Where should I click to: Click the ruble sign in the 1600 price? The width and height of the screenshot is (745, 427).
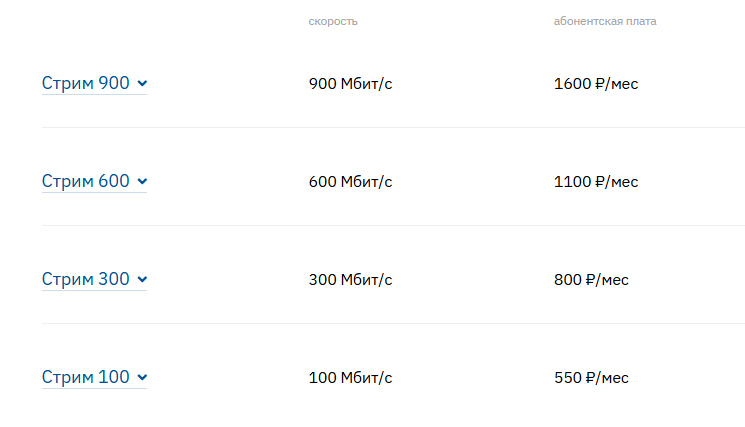tap(600, 84)
